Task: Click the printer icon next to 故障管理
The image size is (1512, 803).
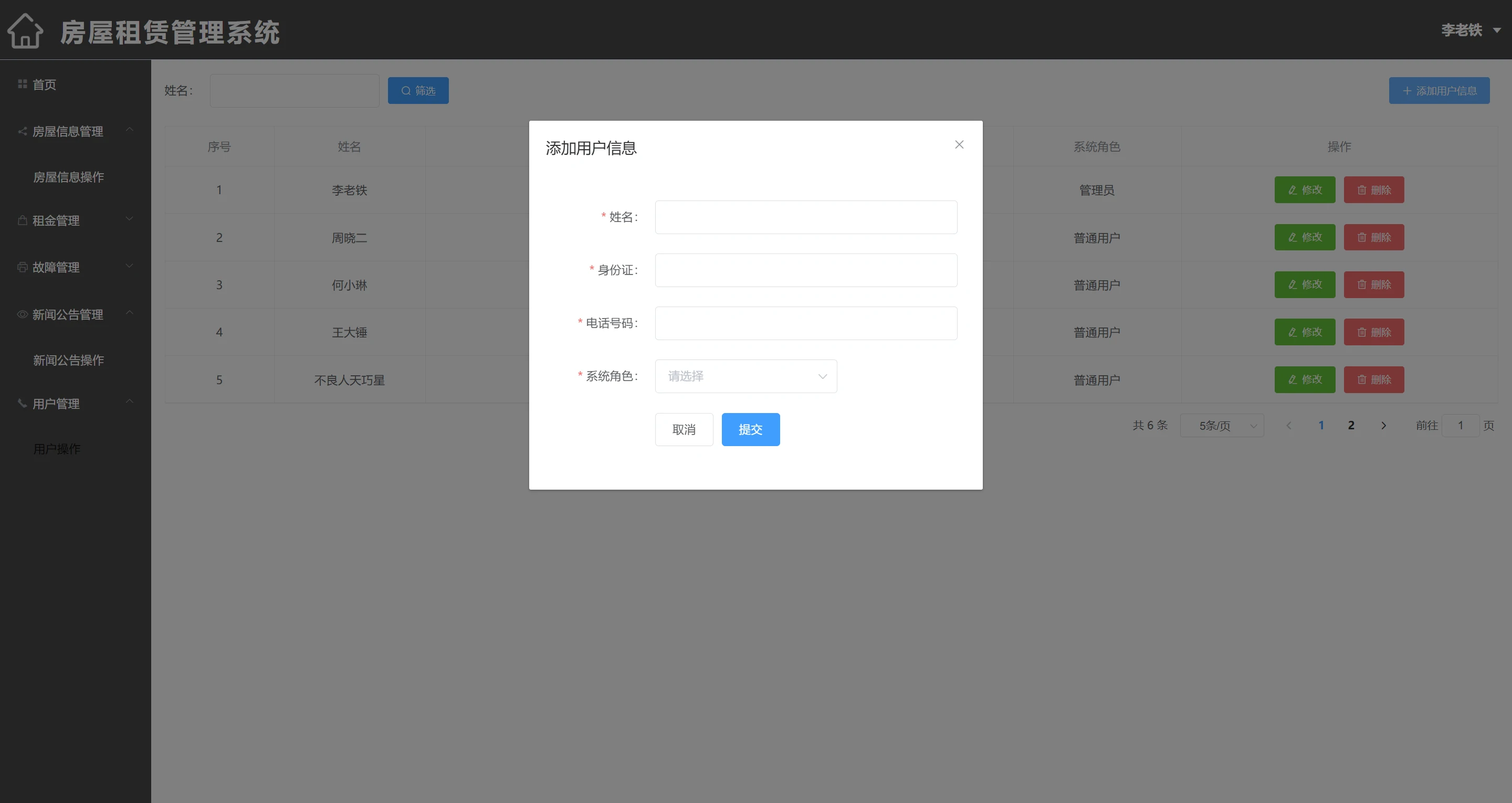Action: 22,267
